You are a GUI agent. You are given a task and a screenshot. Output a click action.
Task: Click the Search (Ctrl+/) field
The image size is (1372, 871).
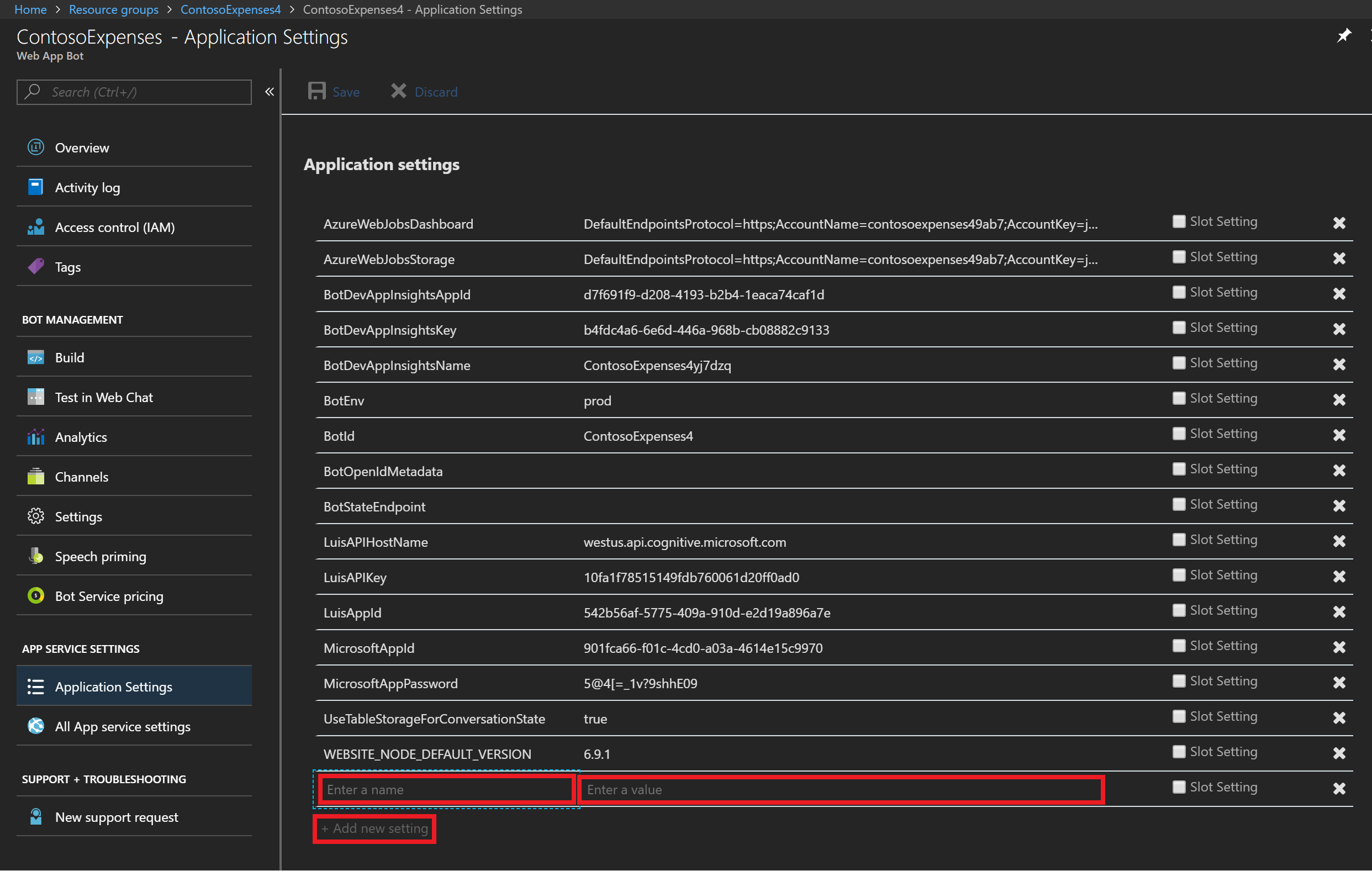pos(134,92)
